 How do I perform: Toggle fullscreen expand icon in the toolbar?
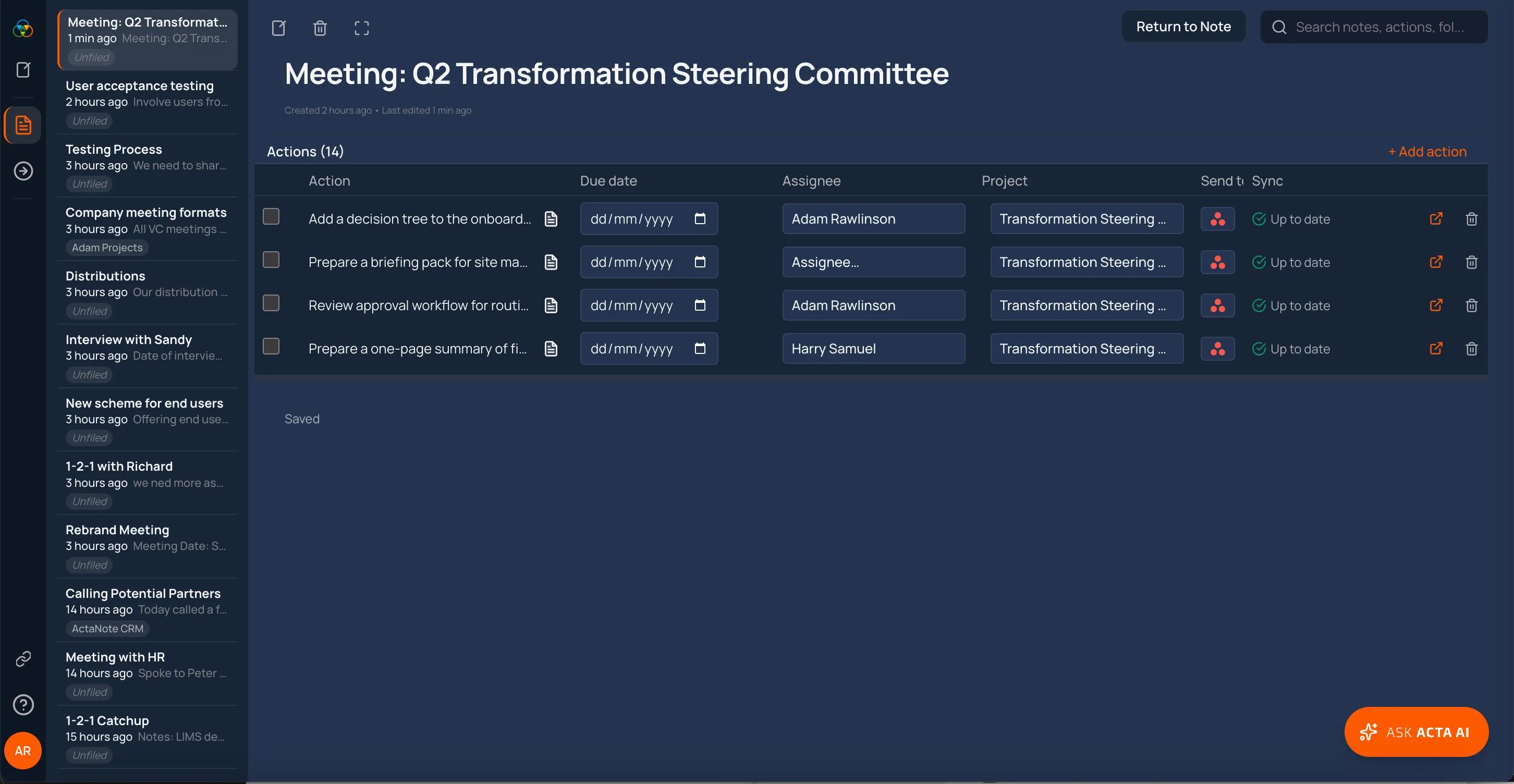point(361,28)
